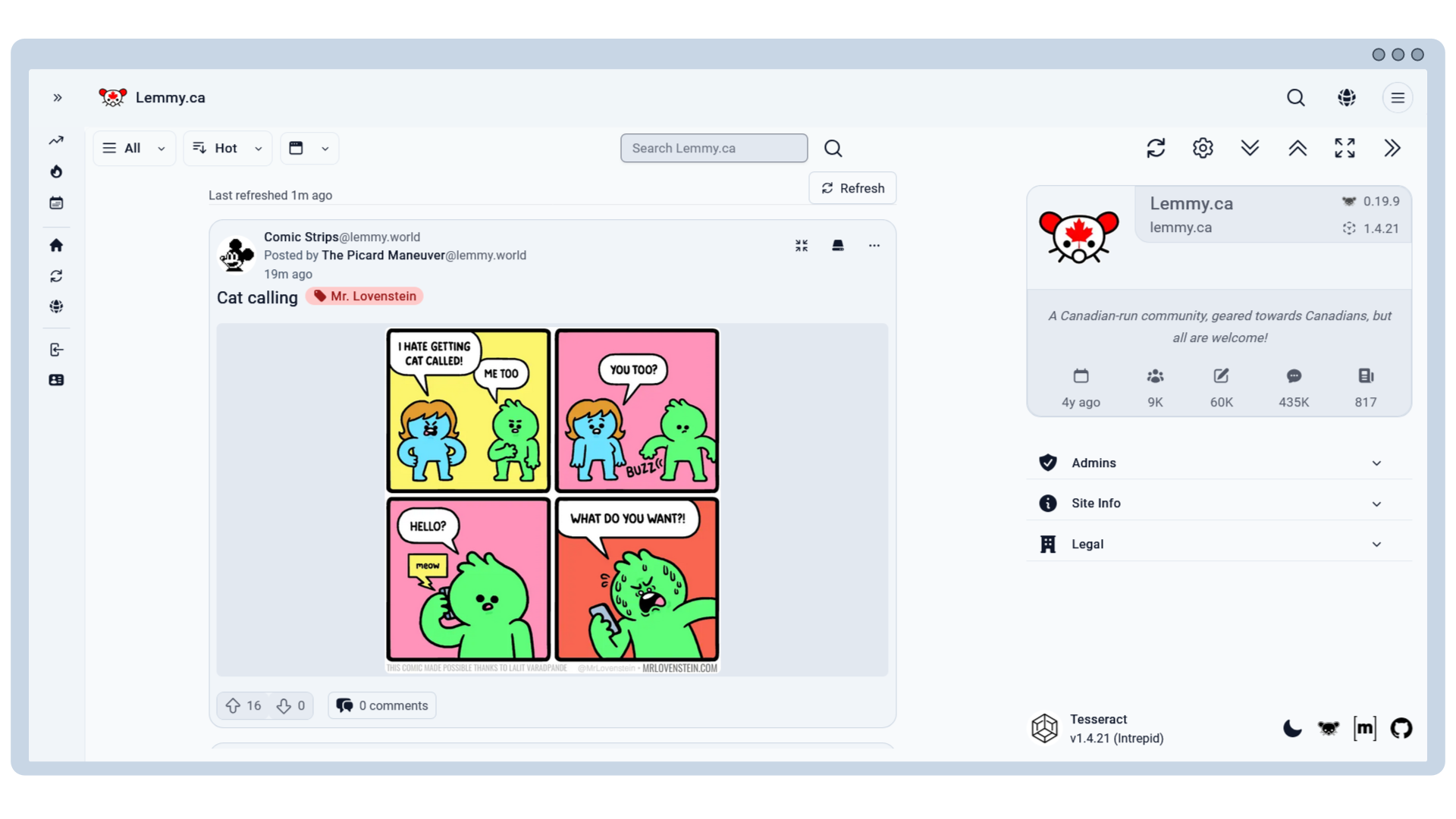The image size is (1456, 819).
Task: Open the globe feed icon in sidebar
Action: [56, 306]
